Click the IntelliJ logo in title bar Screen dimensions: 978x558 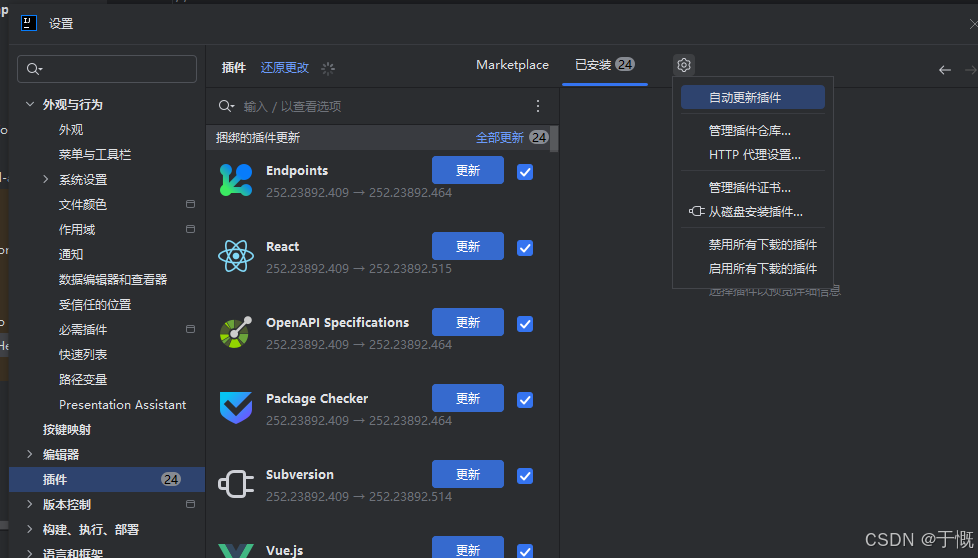click(29, 24)
